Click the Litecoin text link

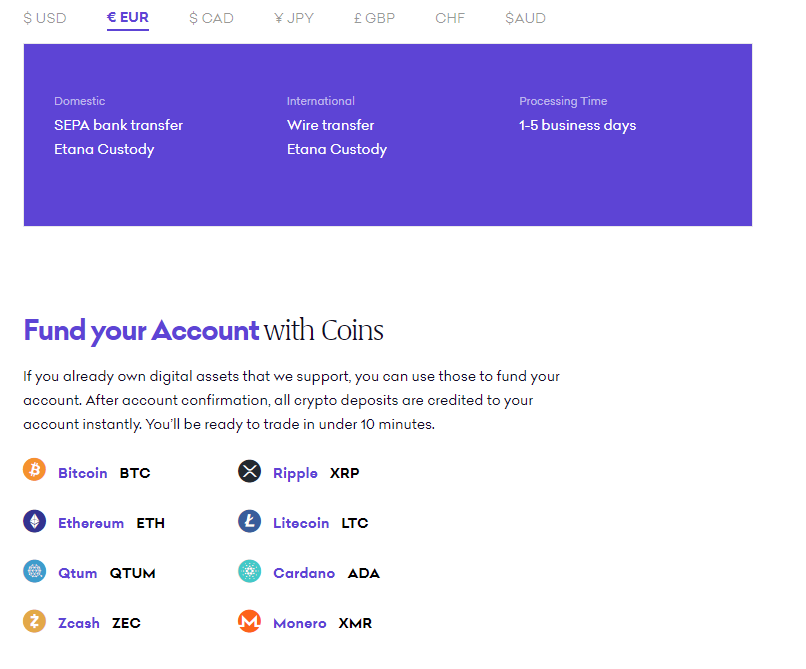(x=301, y=523)
